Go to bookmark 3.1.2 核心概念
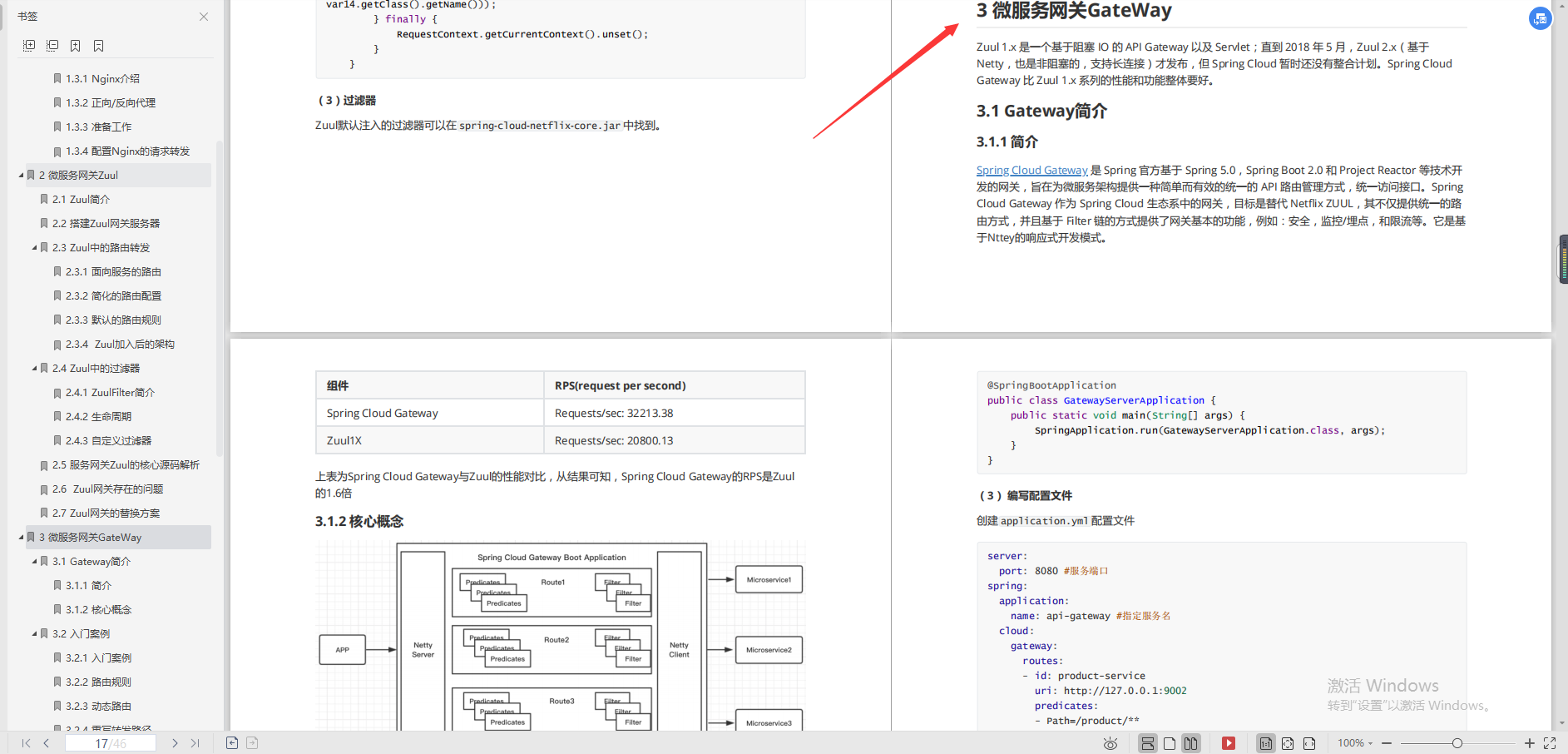1568x754 pixels. coord(98,609)
